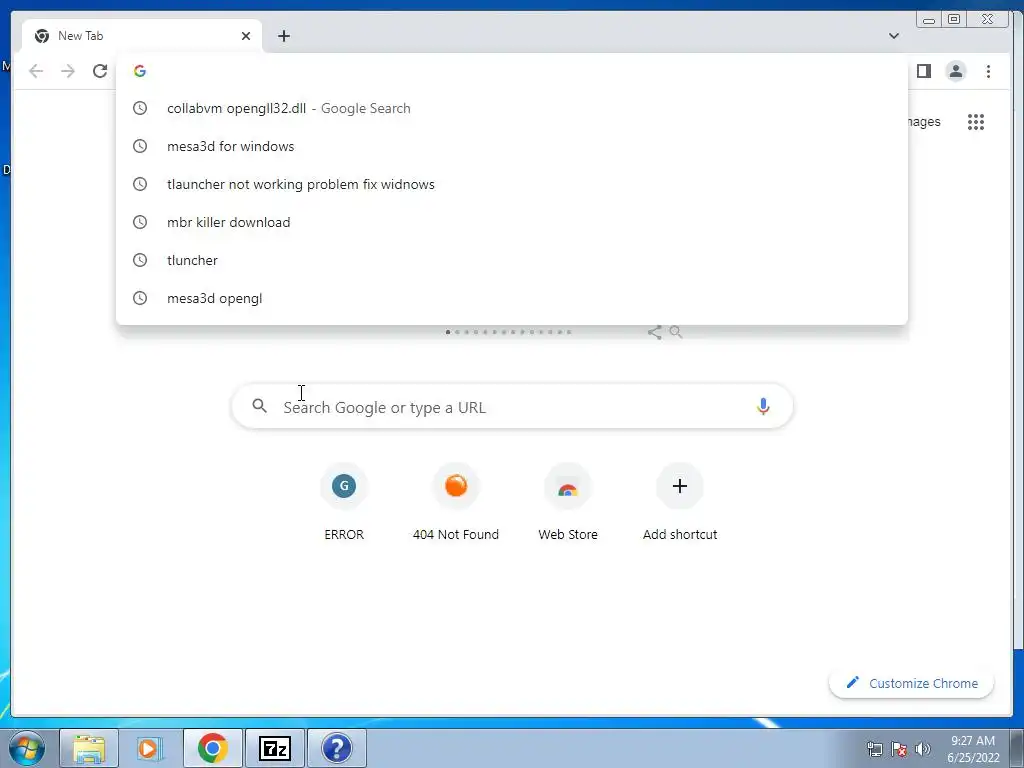Click the Chrome taskbar icon
Viewport: 1024px width, 768px height.
[x=212, y=748]
